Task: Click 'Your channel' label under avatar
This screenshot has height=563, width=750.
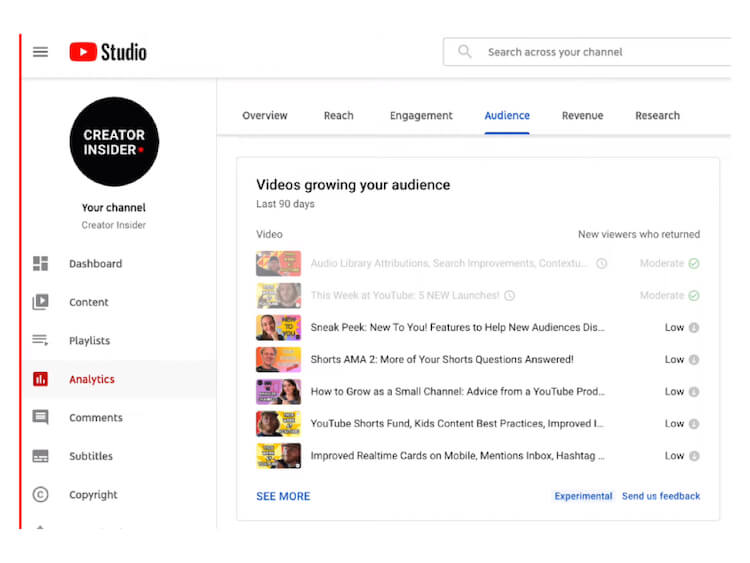Action: tap(113, 208)
